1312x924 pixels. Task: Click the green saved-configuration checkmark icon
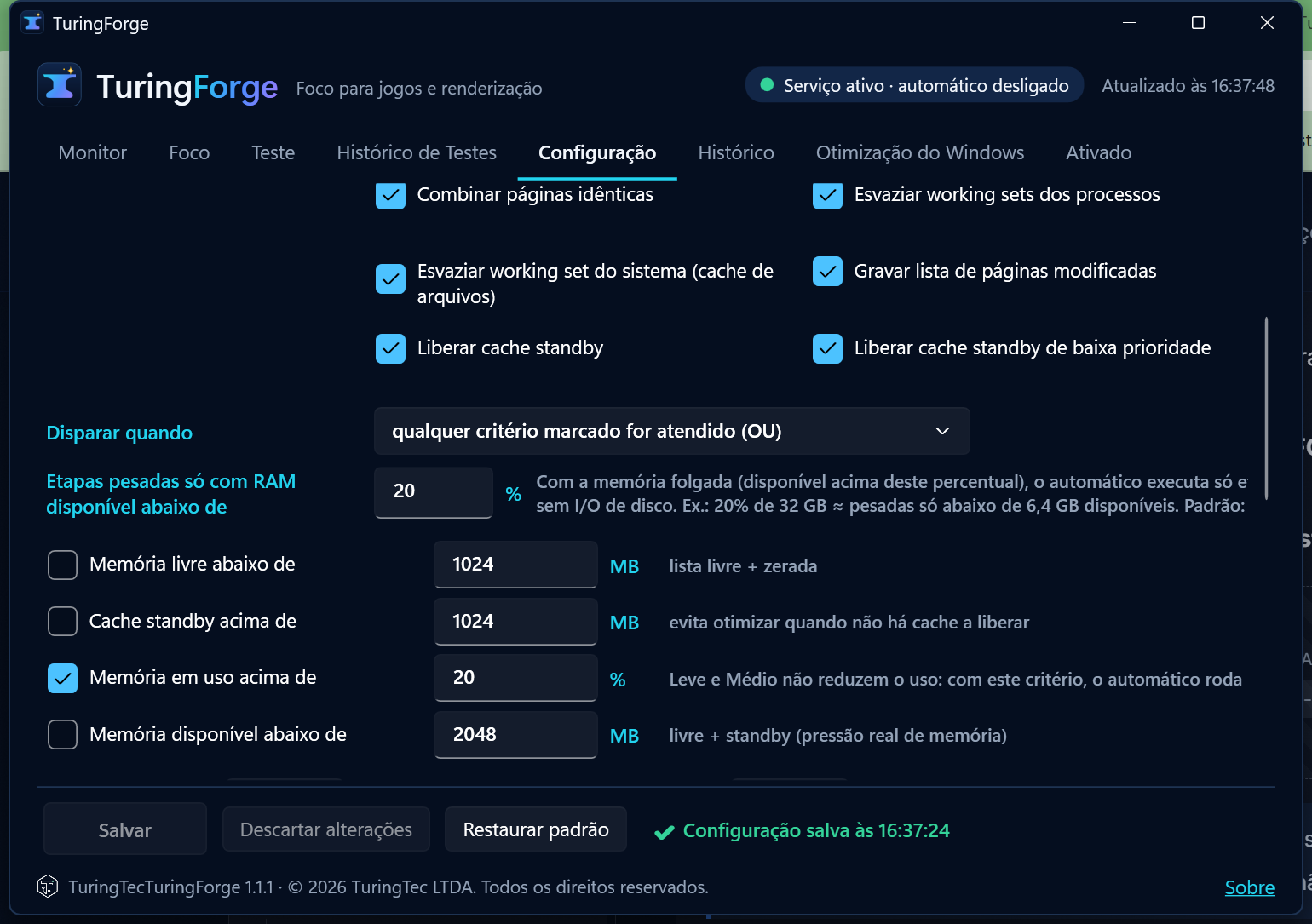click(x=665, y=832)
